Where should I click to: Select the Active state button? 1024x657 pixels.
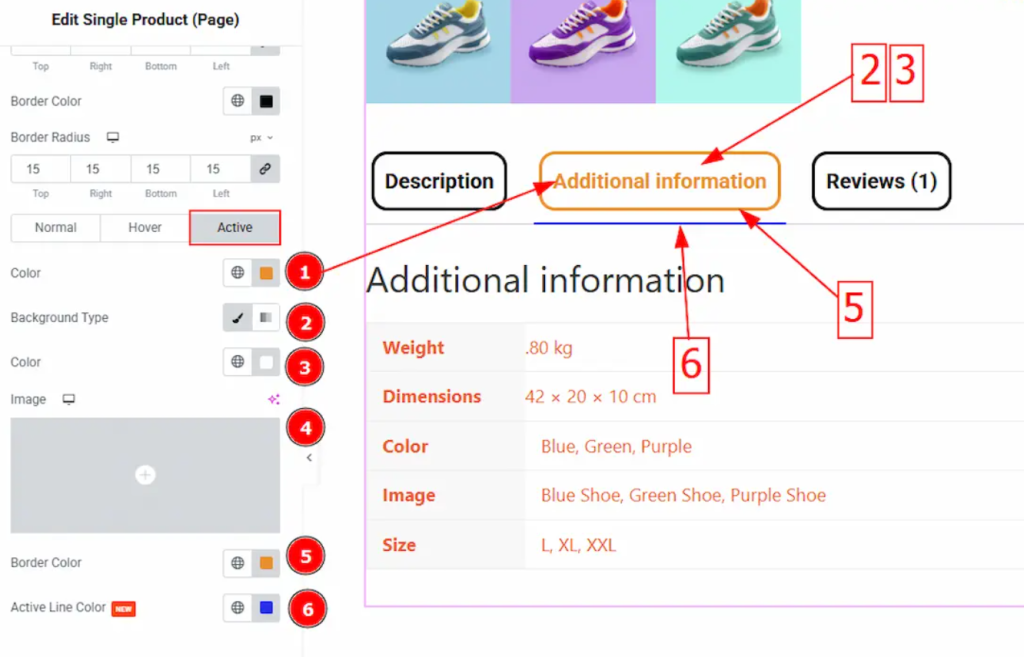coord(235,227)
